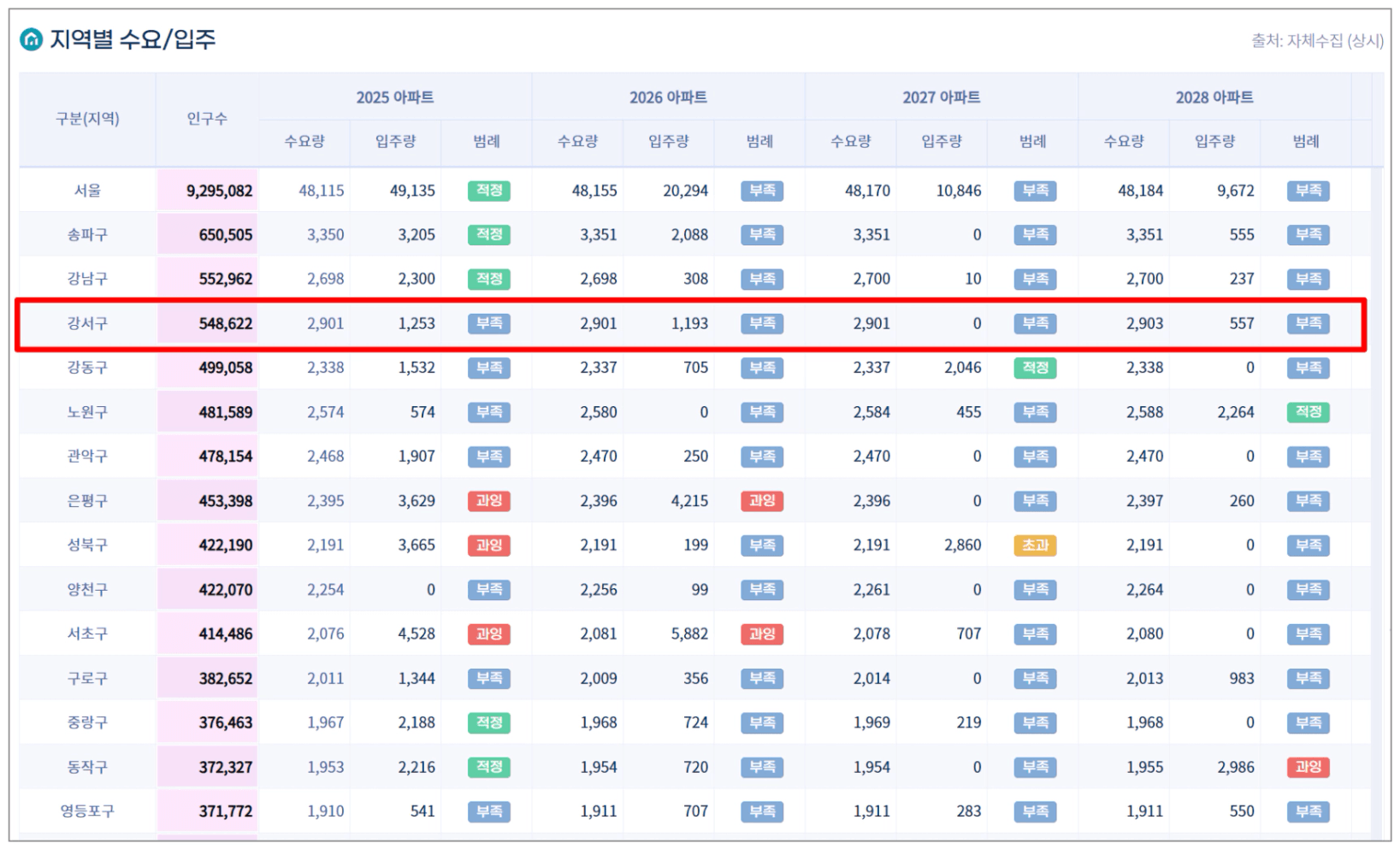
Task: Click population value 371,772
Action: coord(226,811)
